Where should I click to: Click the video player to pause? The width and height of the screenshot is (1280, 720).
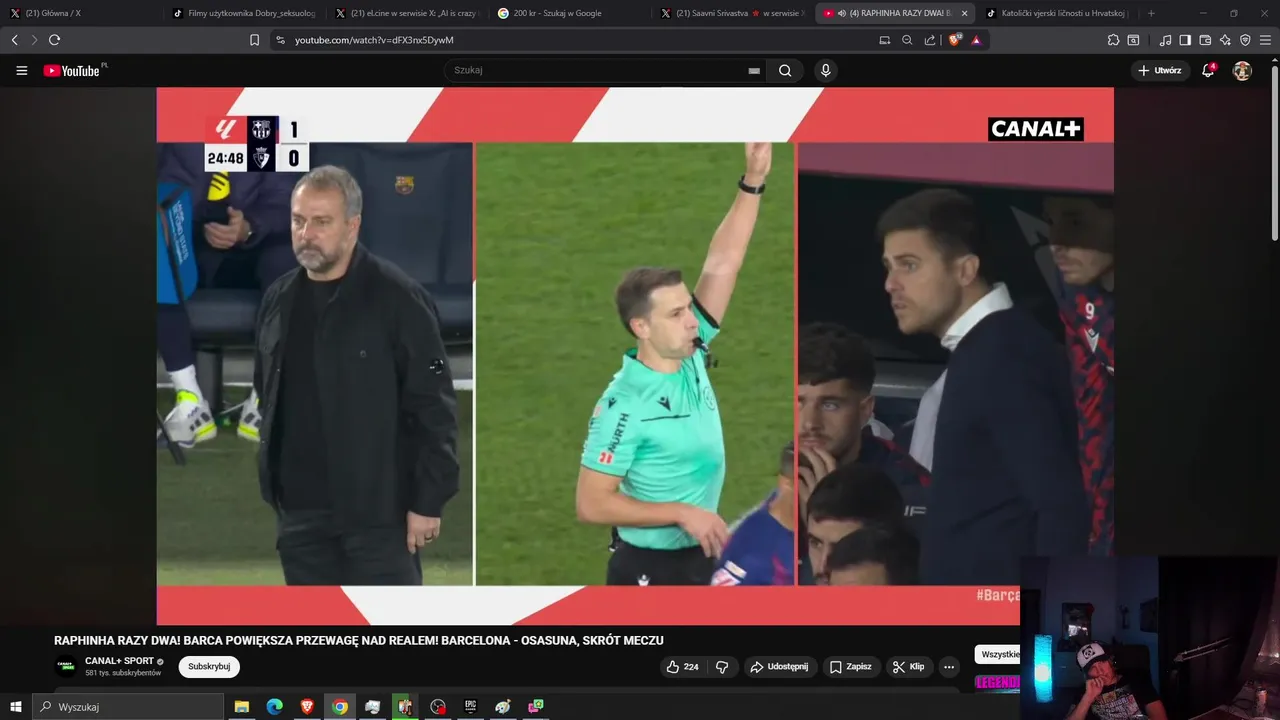coord(635,355)
